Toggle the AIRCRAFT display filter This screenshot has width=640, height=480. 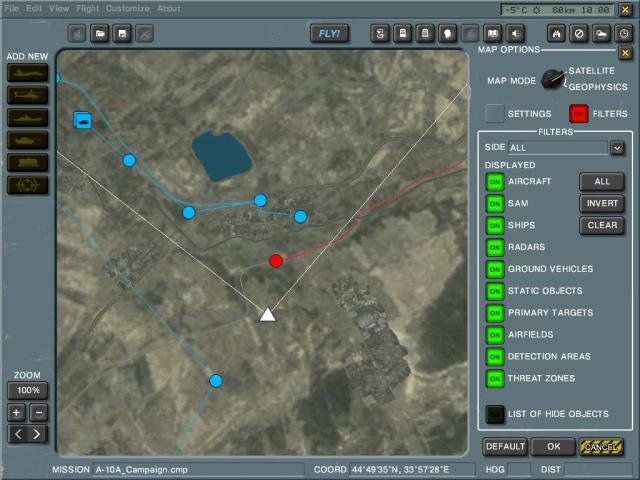tap(494, 181)
